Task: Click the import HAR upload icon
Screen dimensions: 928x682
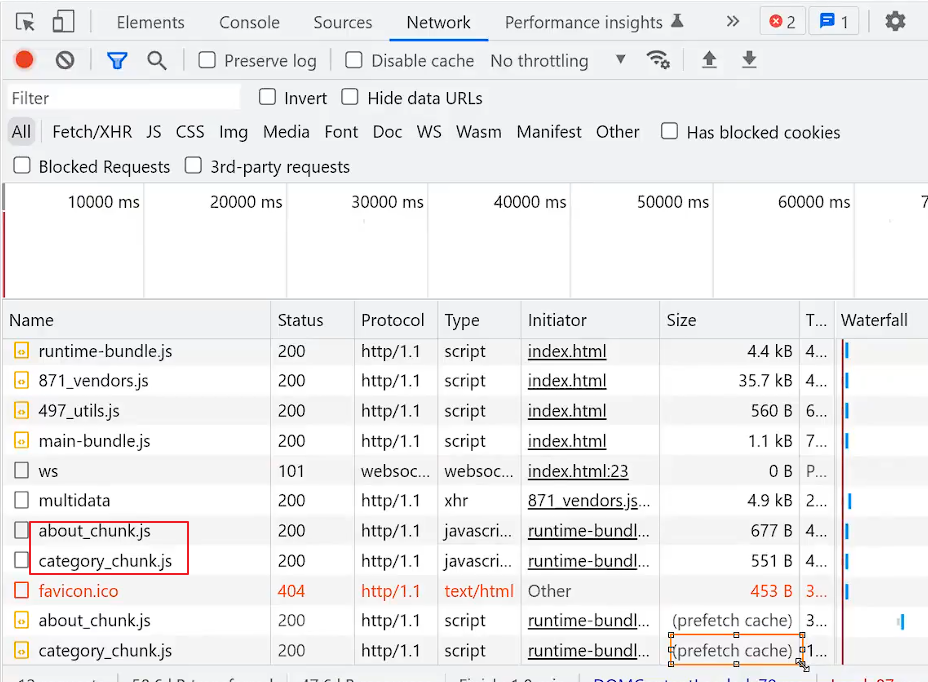Action: tap(709, 60)
